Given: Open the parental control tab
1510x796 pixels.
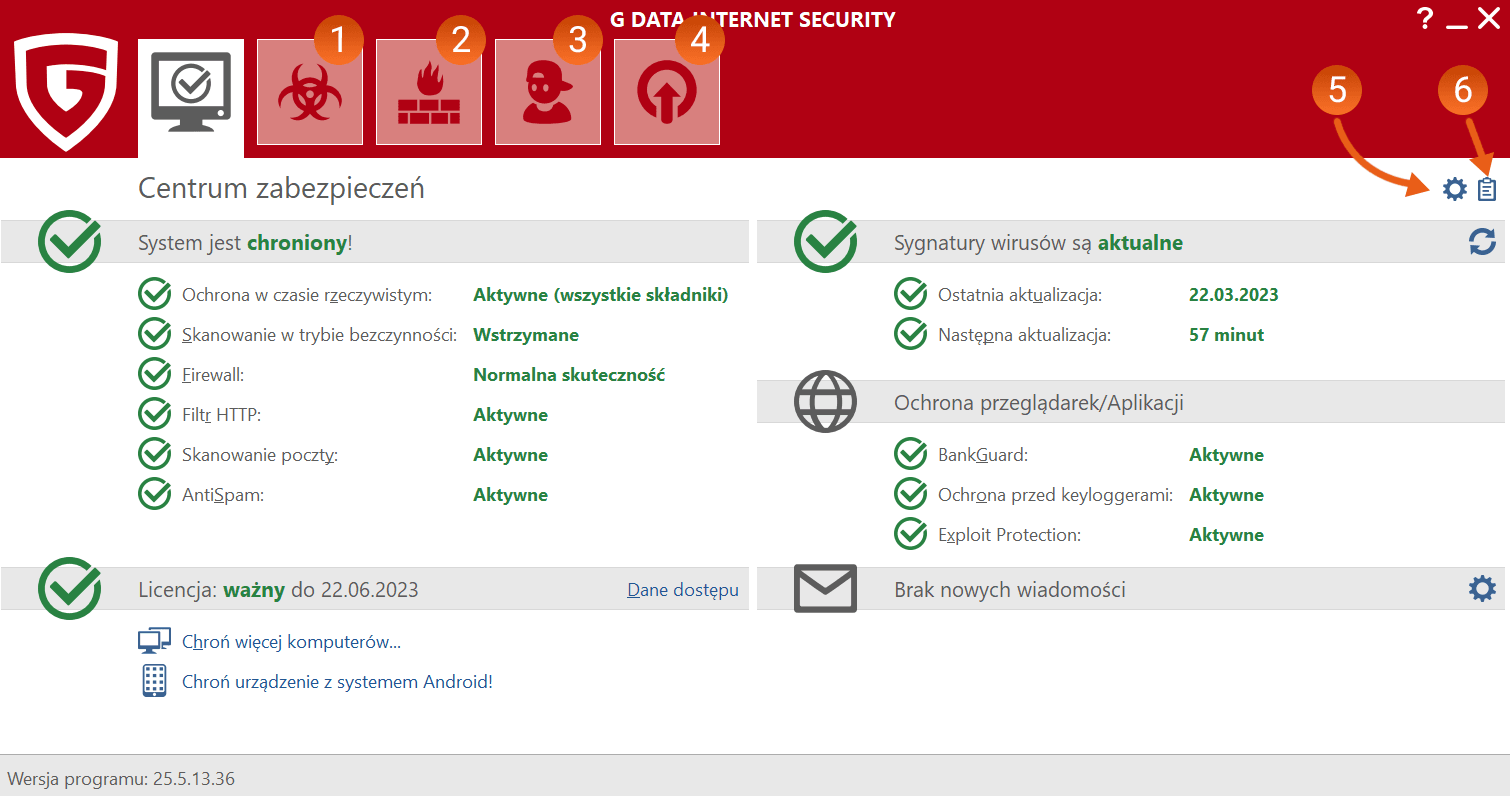Looking at the screenshot, I should [547, 93].
